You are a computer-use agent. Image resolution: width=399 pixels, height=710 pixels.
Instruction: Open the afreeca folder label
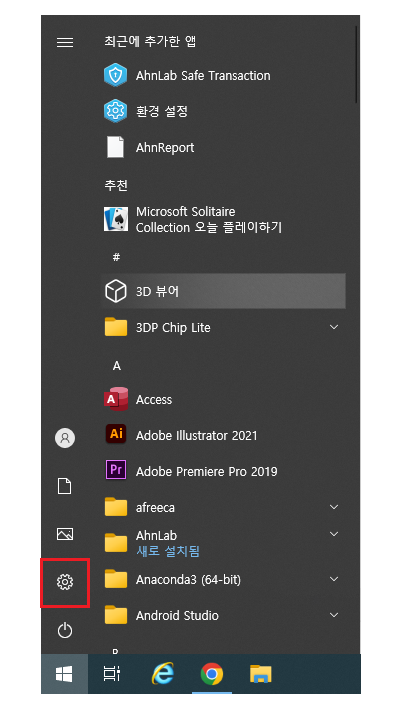155,508
